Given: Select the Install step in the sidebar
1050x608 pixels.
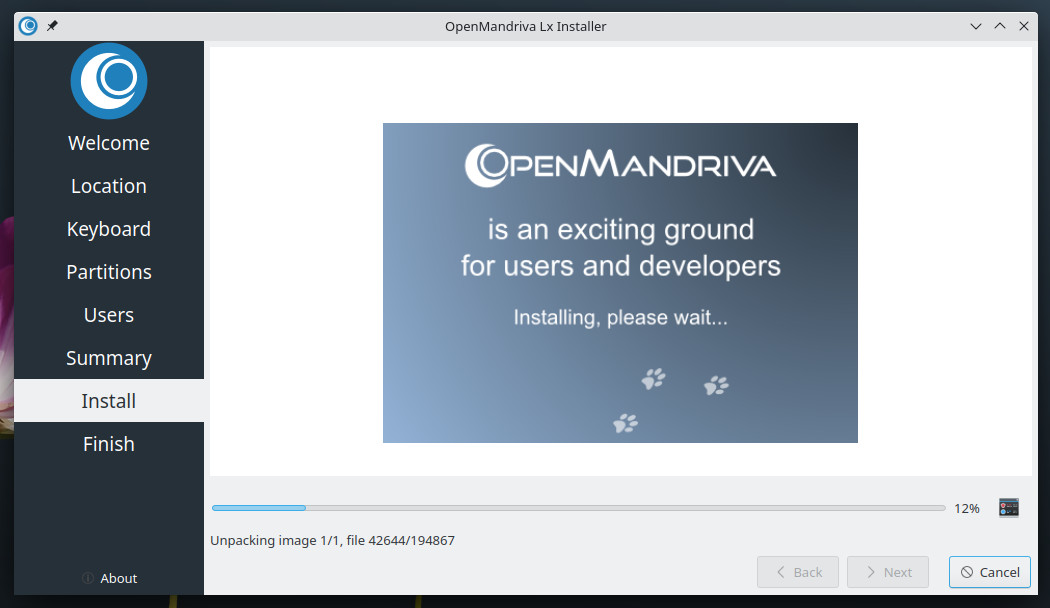Looking at the screenshot, I should click(109, 400).
